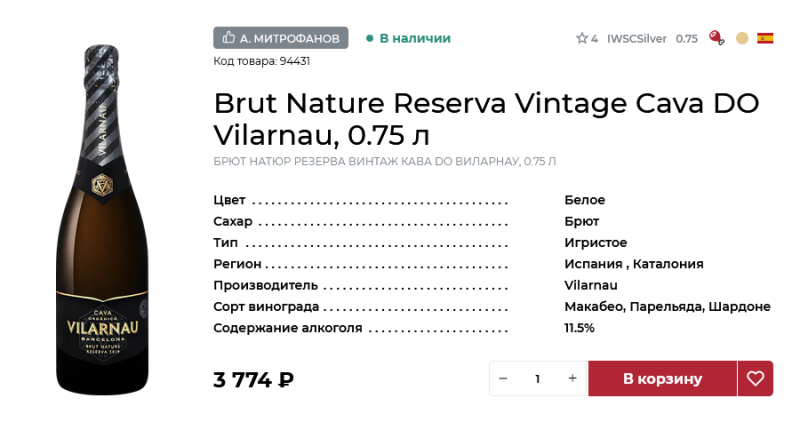
Task: Click the green in-stock status dot
Action: [x=369, y=38]
